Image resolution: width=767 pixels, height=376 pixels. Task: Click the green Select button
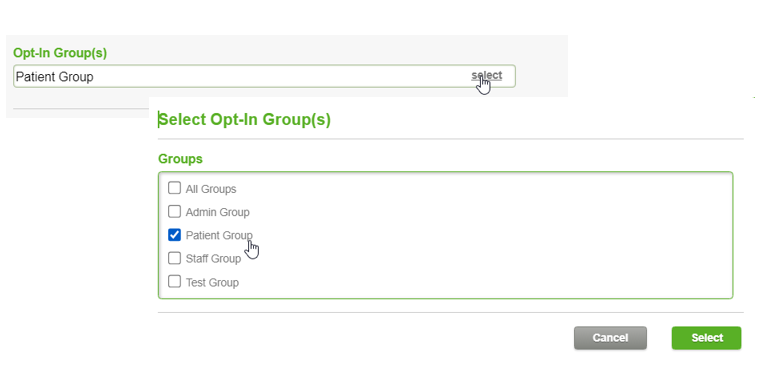706,338
